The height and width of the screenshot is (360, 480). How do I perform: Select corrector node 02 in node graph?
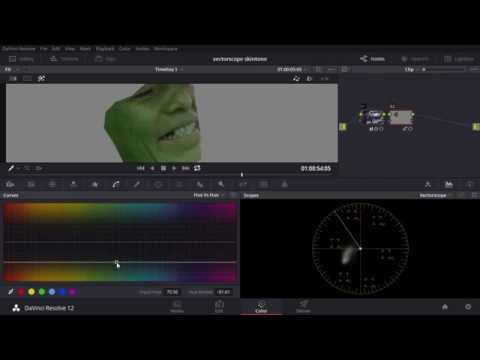(x=402, y=117)
